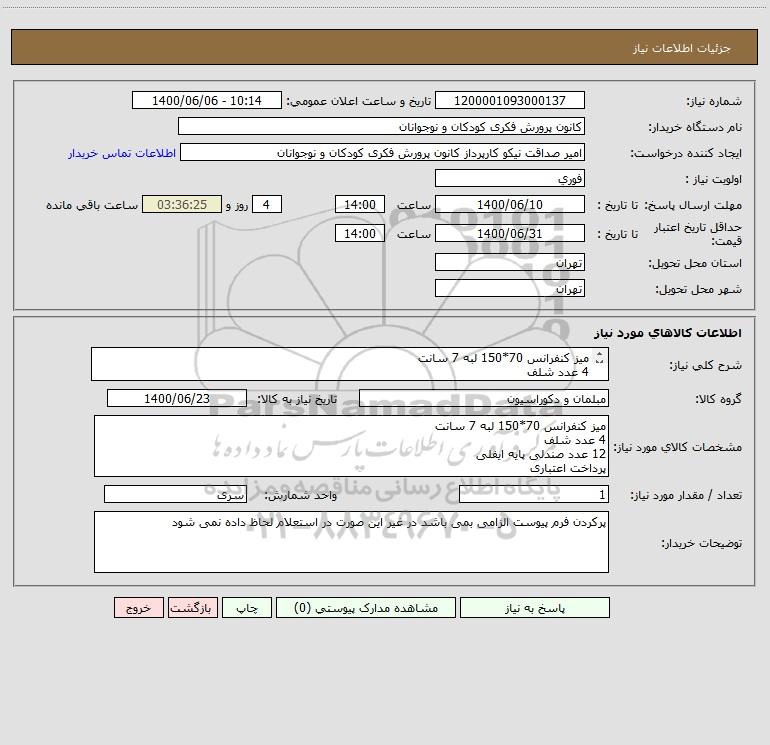Viewport: 770px width, 745px height.
Task: Click the اولویت نیاز field showing فوری
Action: point(510,178)
